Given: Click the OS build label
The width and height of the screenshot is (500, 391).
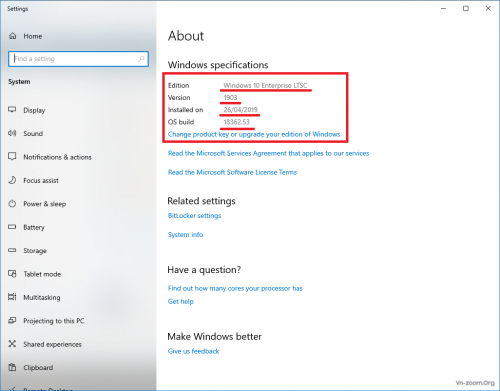Looking at the screenshot, I should point(181,122).
